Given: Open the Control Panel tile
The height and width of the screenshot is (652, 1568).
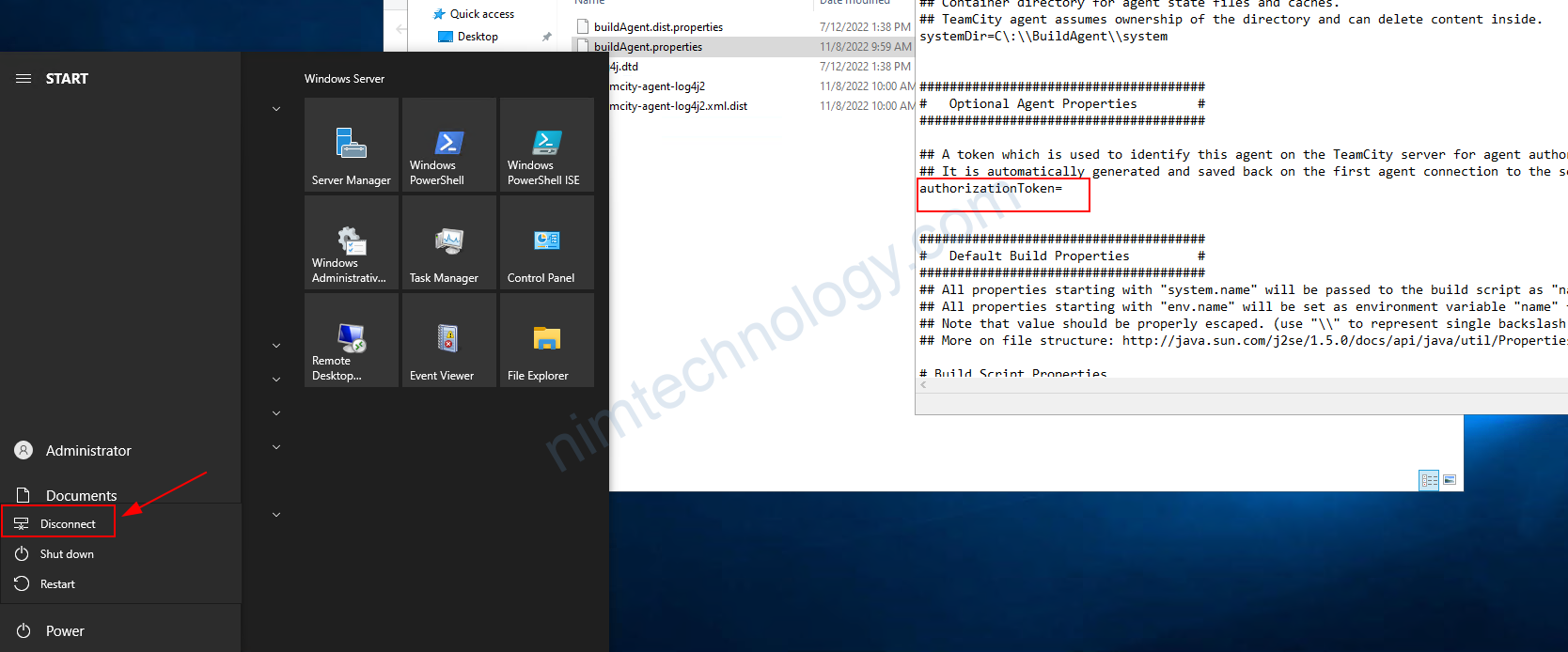Looking at the screenshot, I should [x=547, y=242].
